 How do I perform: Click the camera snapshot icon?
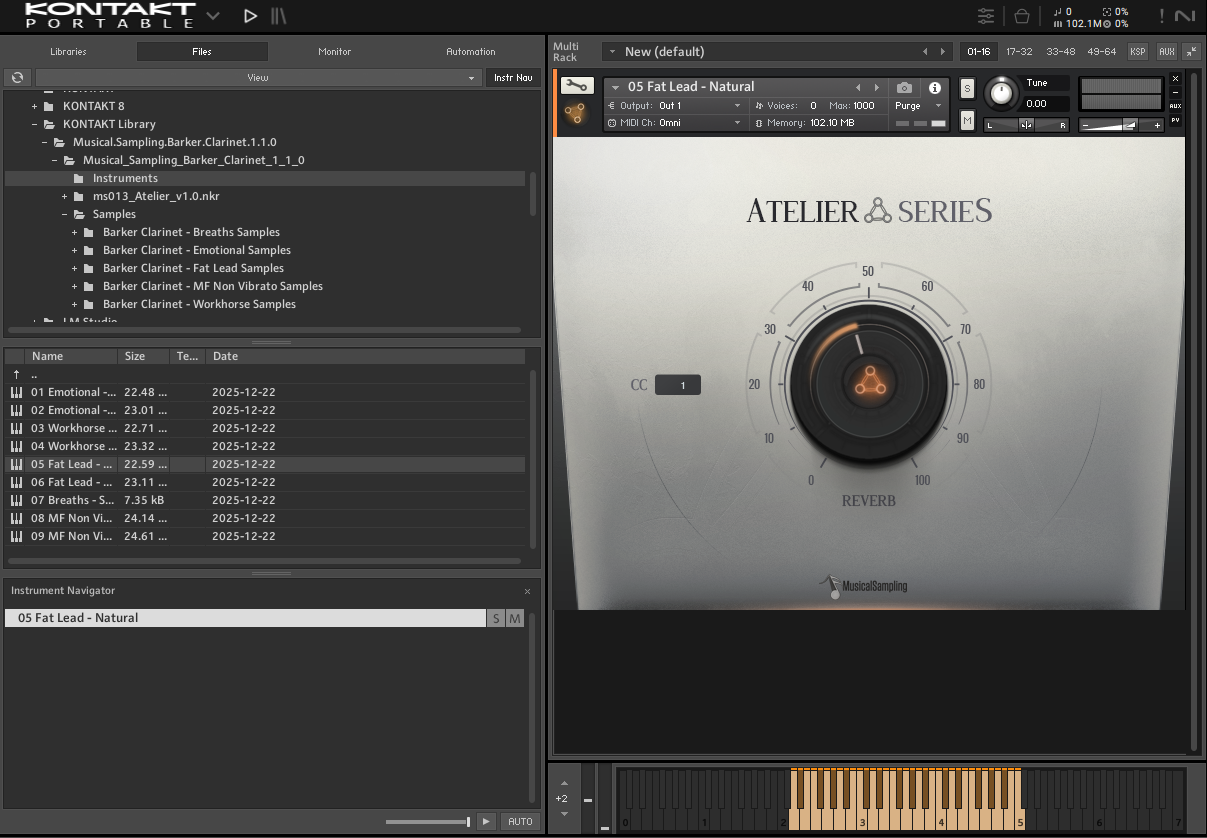pyautogui.click(x=904, y=88)
